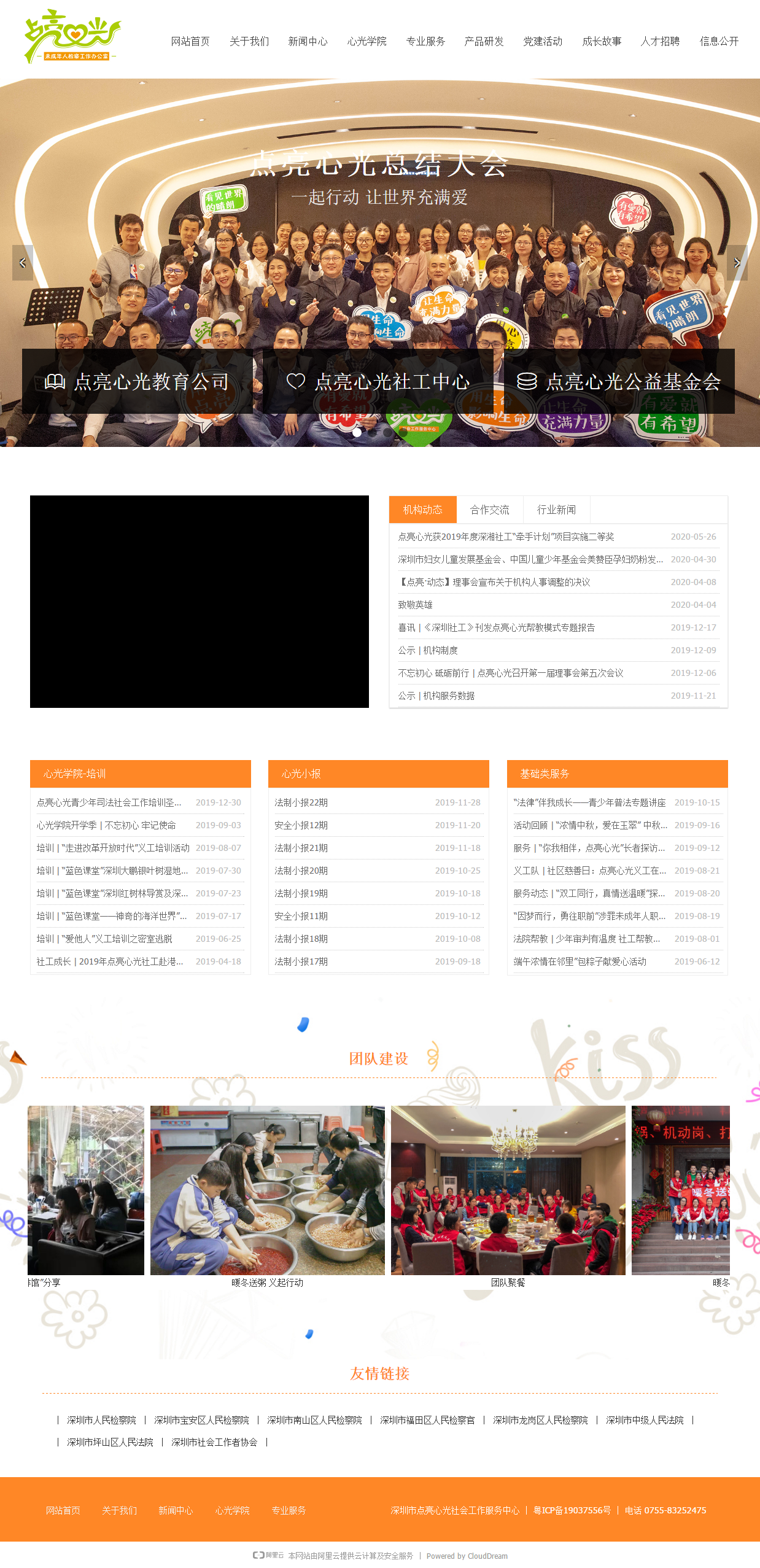Image resolution: width=760 pixels, height=1568 pixels.
Task: Open 关于我们 in the top navigation
Action: [249, 41]
